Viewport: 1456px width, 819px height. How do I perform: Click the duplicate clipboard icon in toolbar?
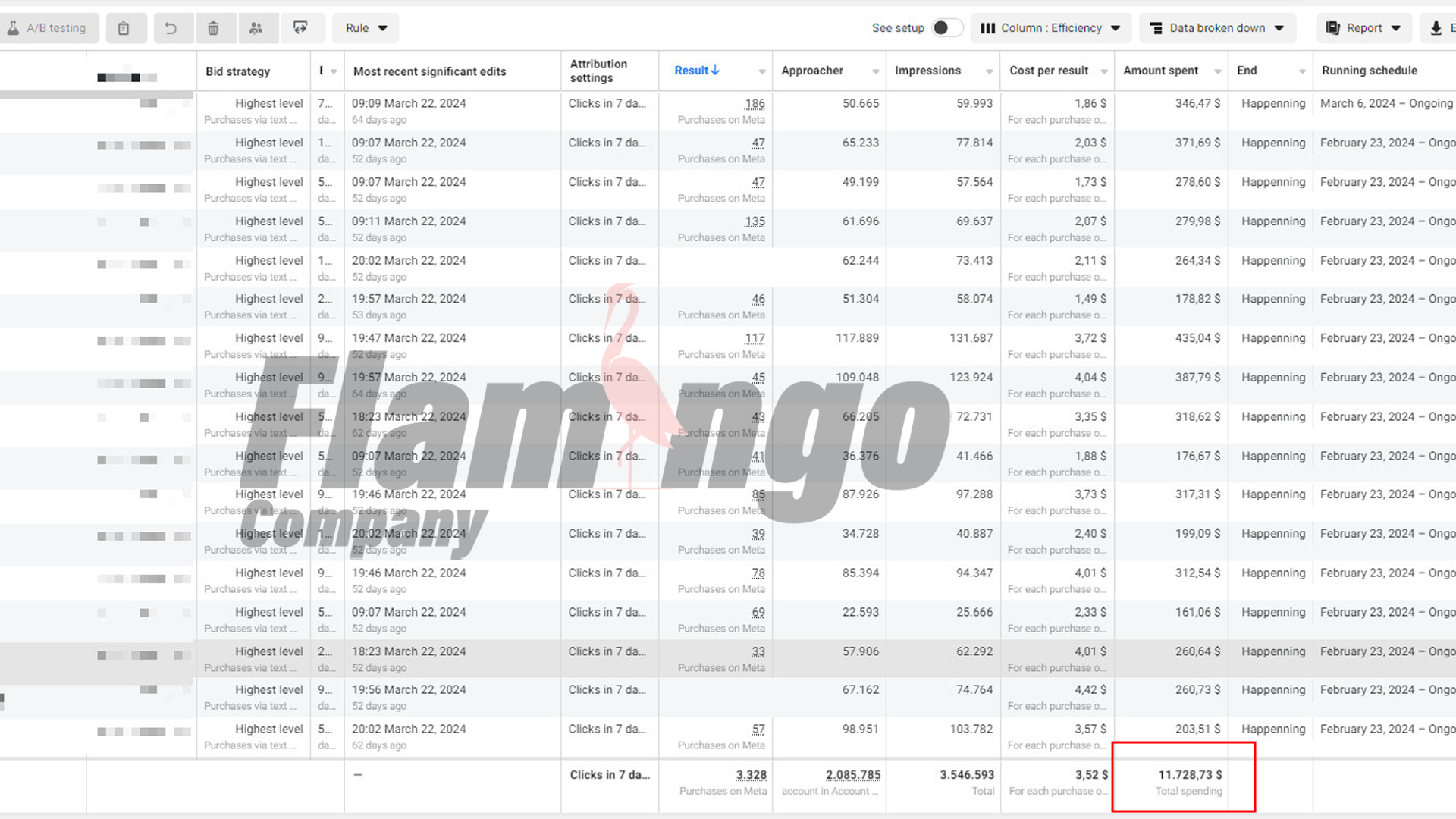tap(124, 28)
